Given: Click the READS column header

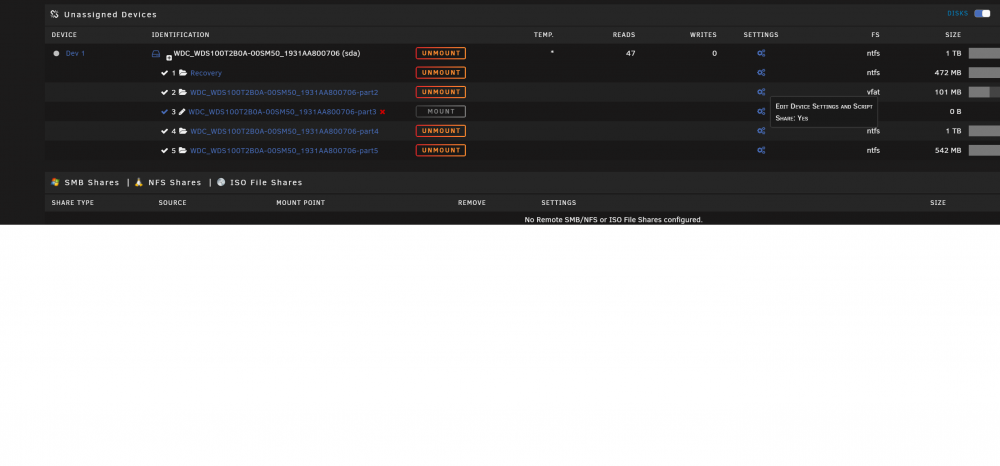Looking at the screenshot, I should [x=624, y=35].
